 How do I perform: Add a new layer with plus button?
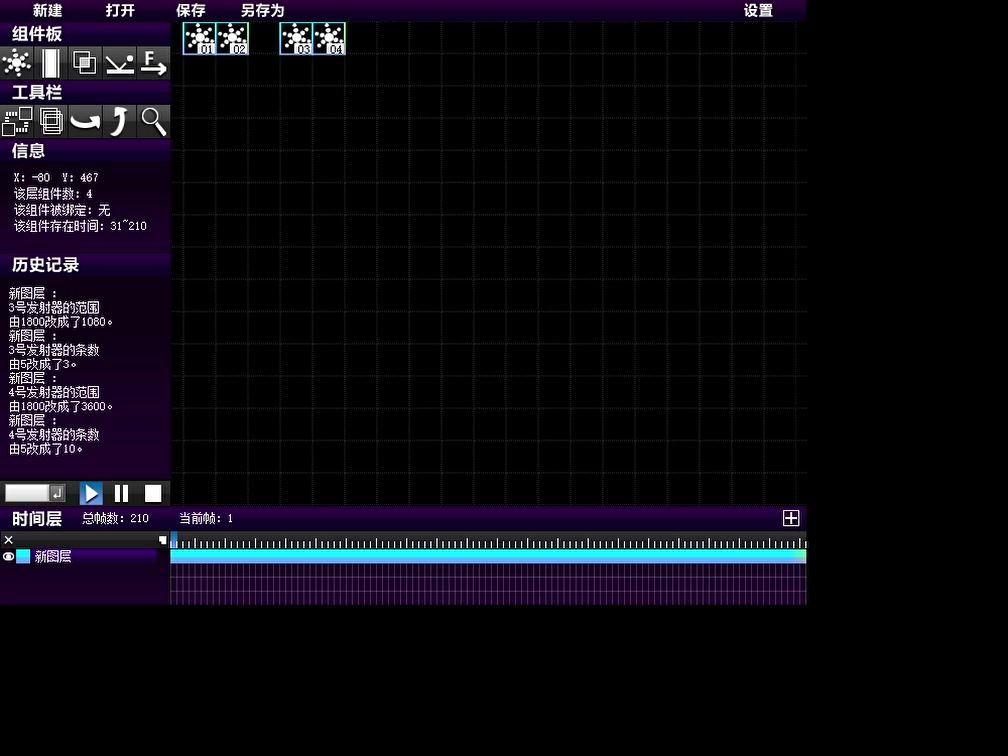(790, 518)
